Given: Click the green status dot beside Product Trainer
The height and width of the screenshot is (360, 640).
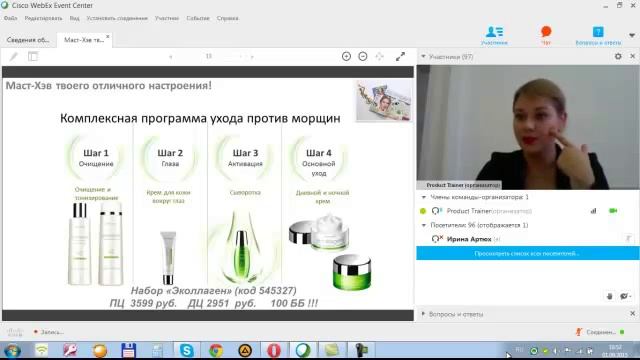Looking at the screenshot, I should click(x=423, y=211).
